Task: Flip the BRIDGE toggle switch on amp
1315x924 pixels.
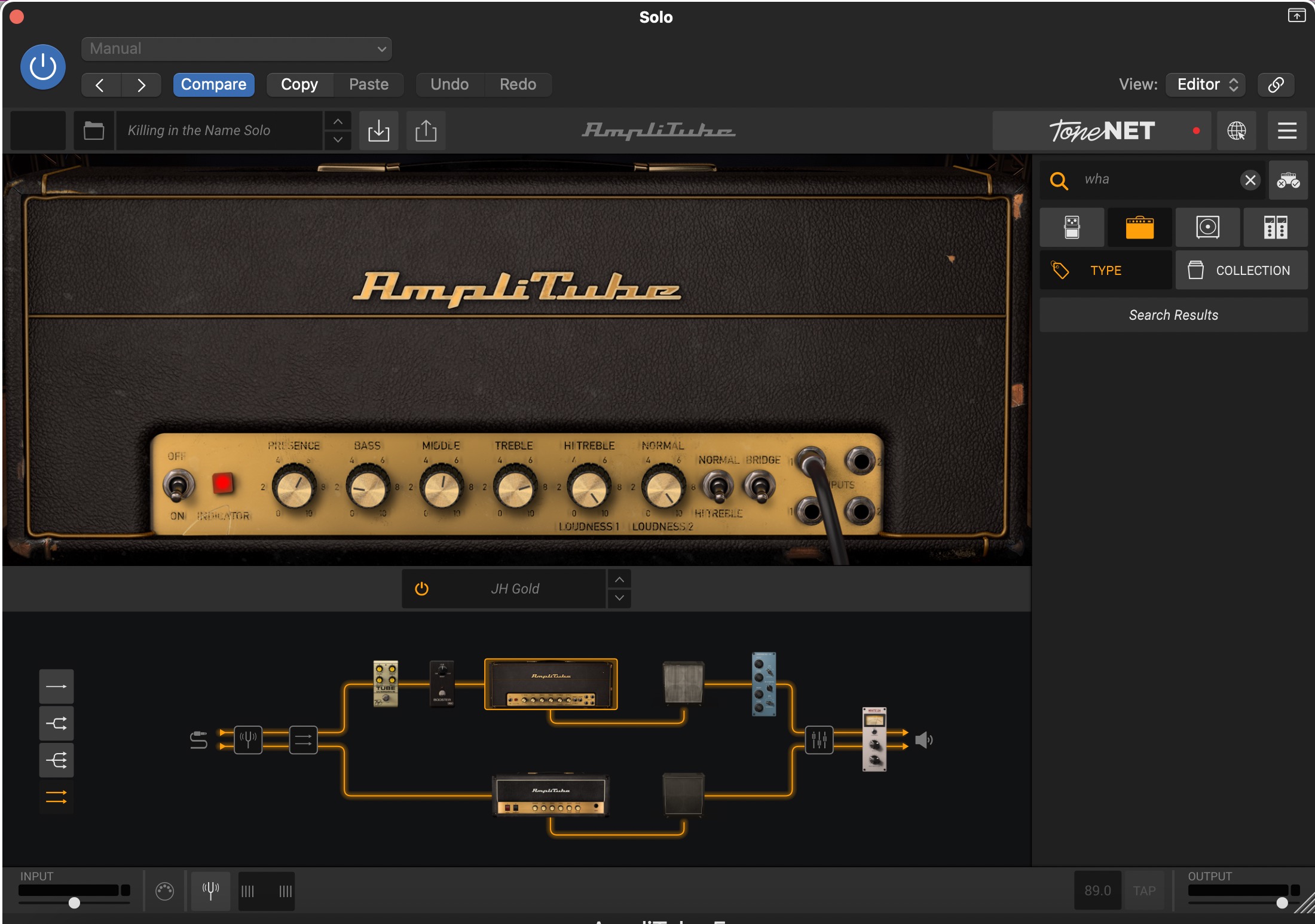Action: click(x=759, y=487)
